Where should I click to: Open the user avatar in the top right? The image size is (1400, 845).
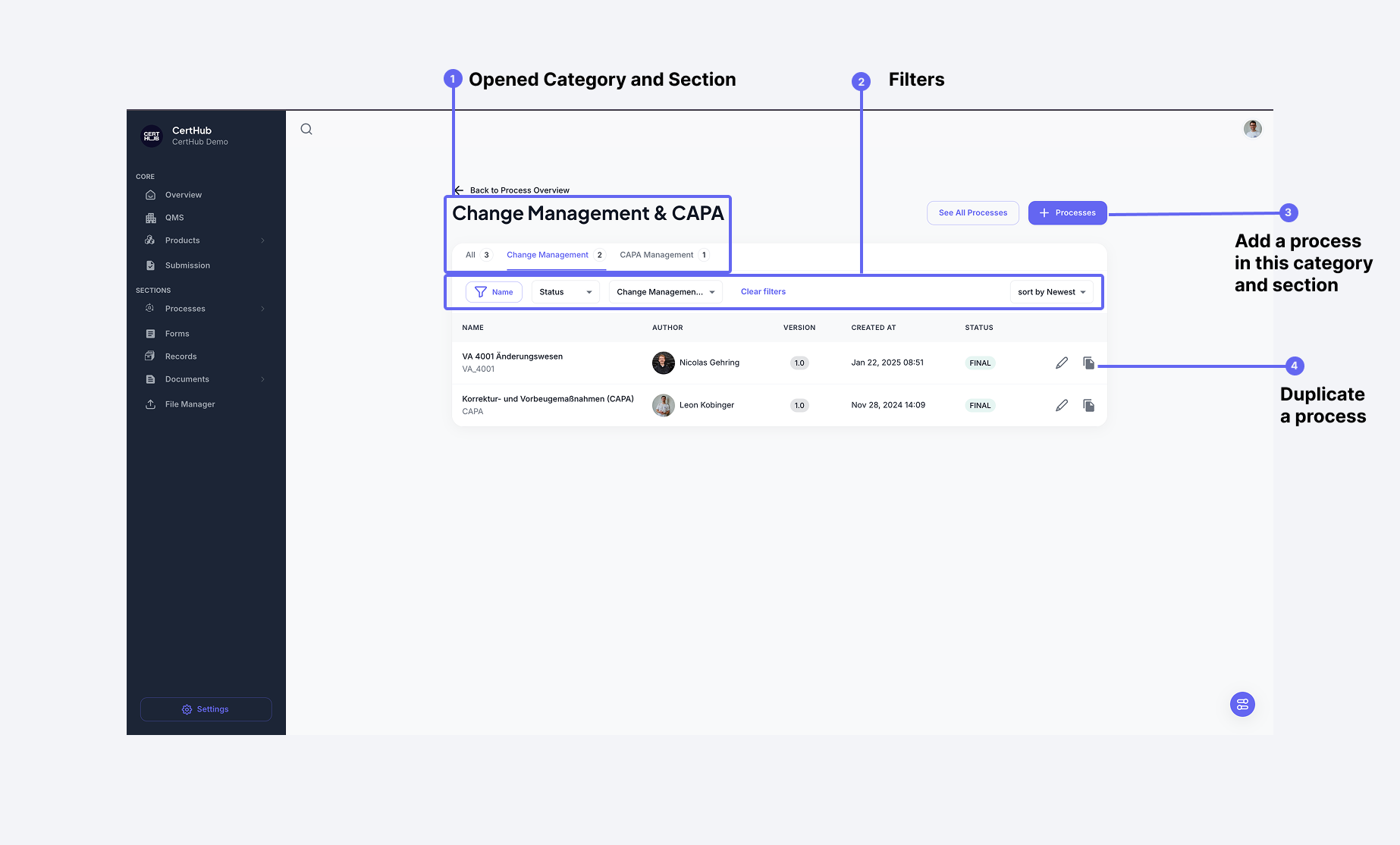(1252, 128)
